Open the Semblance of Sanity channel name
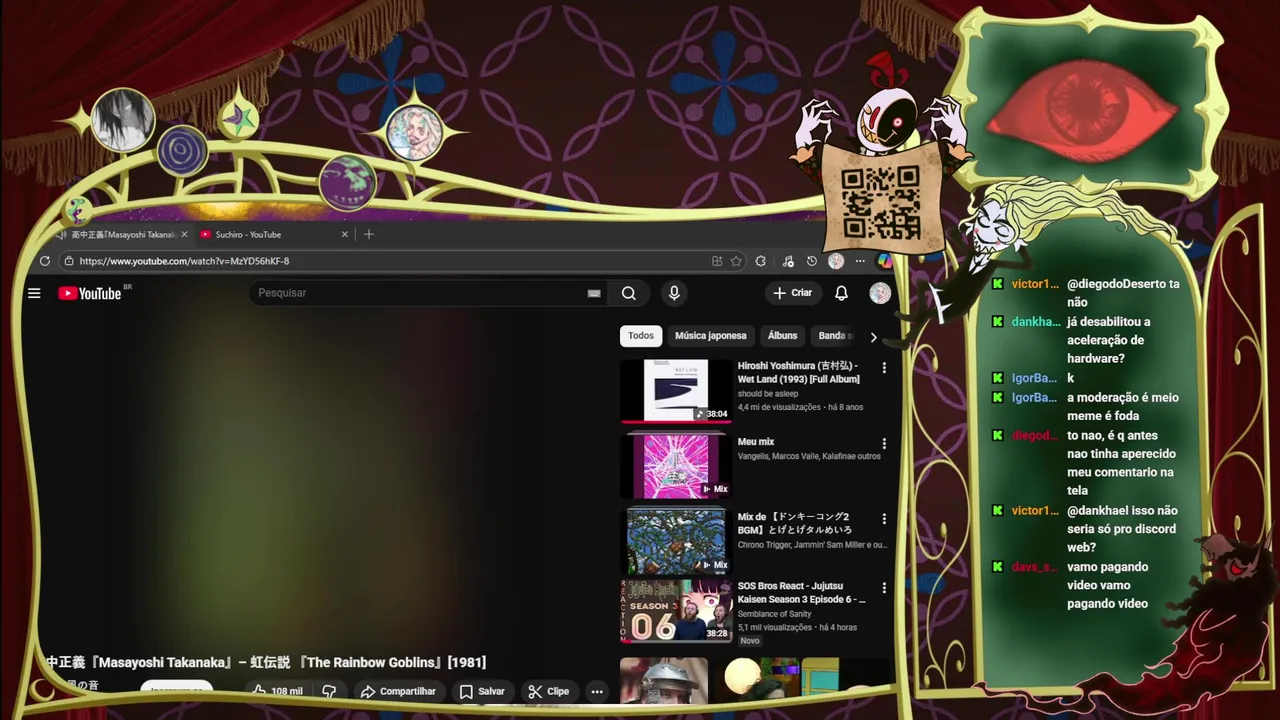The height and width of the screenshot is (720, 1280). click(x=774, y=613)
